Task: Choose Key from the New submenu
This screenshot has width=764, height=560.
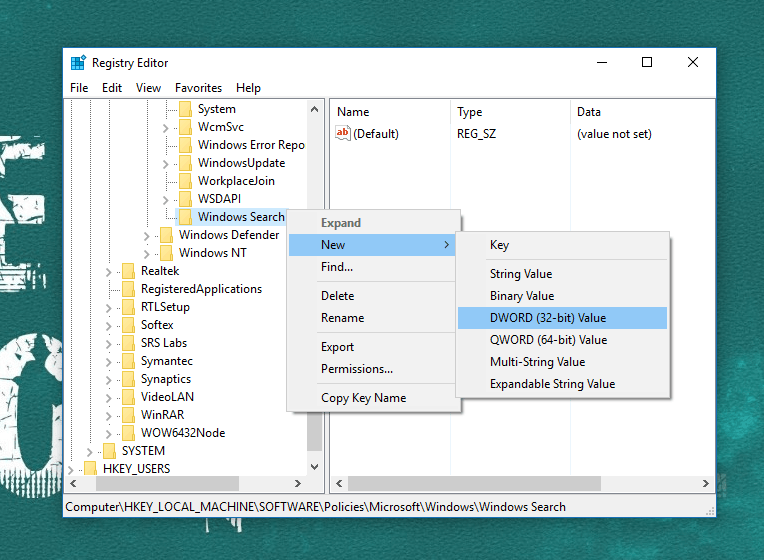Action: 562,245
